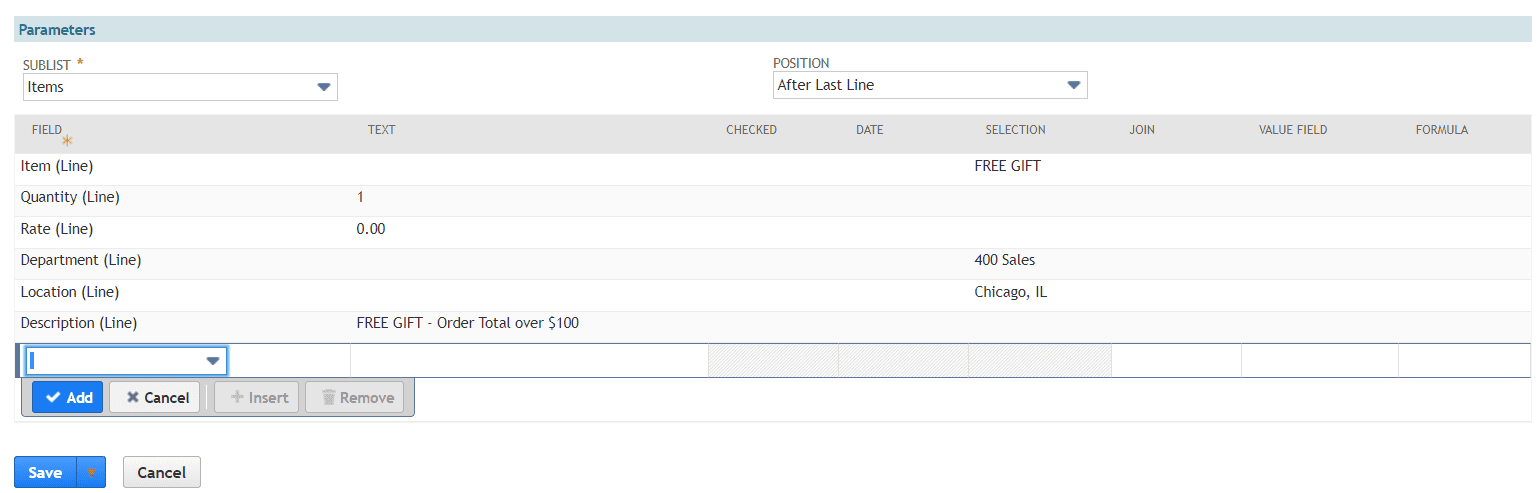Click the Value Field cell in new row

coord(1318,360)
